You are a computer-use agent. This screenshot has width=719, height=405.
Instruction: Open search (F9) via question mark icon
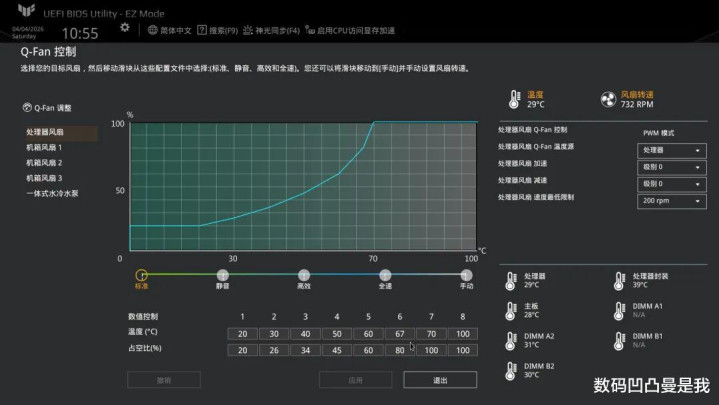point(203,30)
